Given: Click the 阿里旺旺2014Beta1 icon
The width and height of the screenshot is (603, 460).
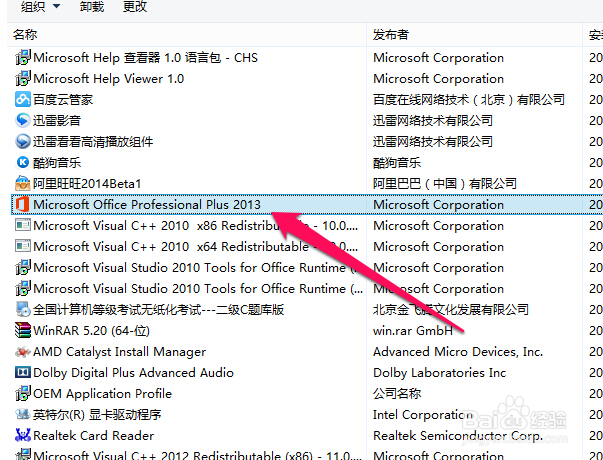Looking at the screenshot, I should tap(23, 183).
